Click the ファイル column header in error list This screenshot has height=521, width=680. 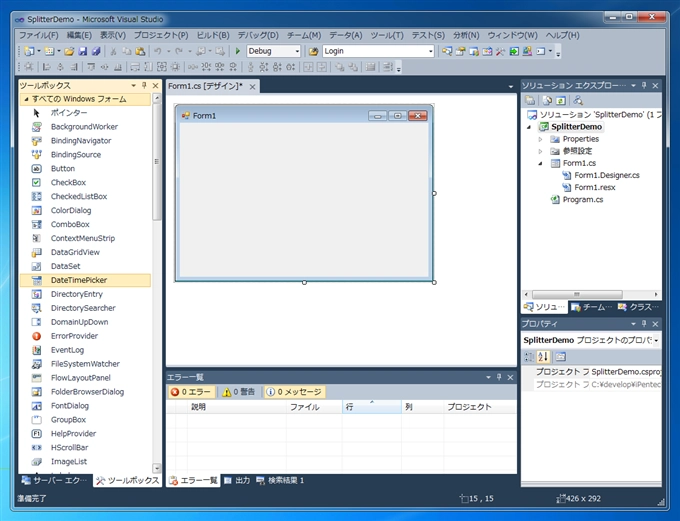304,407
